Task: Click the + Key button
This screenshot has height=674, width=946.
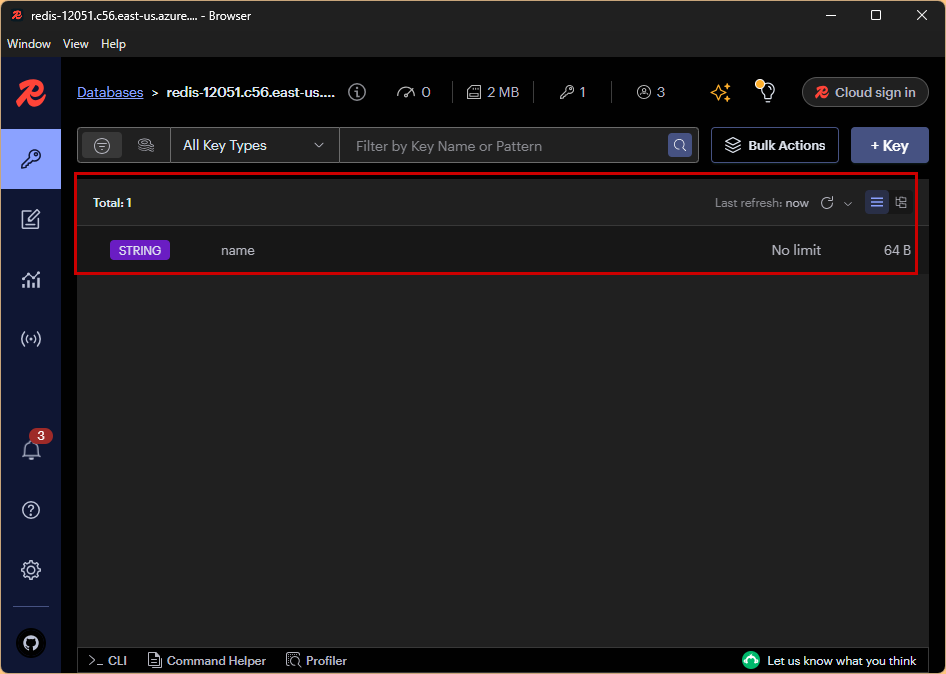Action: click(x=889, y=145)
